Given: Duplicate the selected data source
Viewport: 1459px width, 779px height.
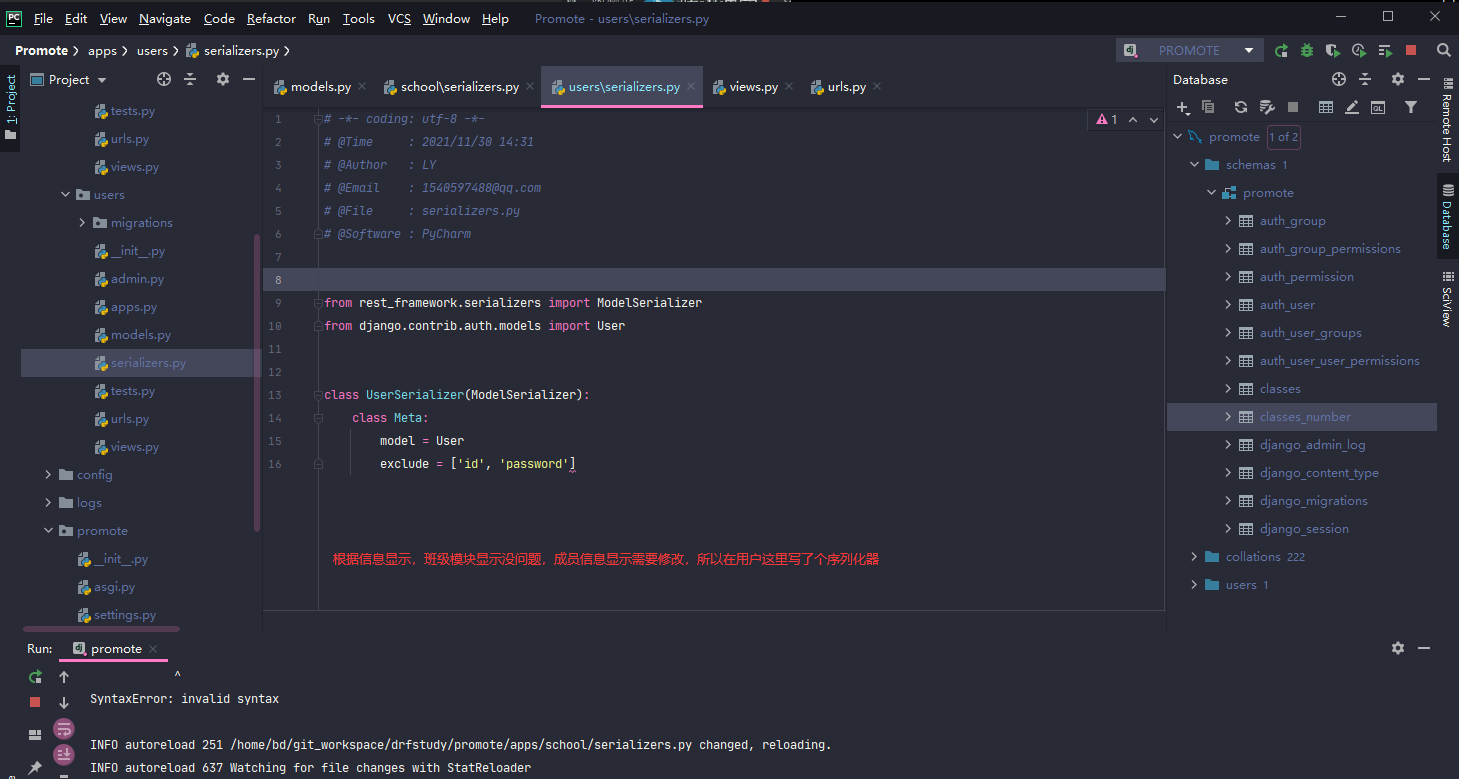Looking at the screenshot, I should (x=1208, y=107).
